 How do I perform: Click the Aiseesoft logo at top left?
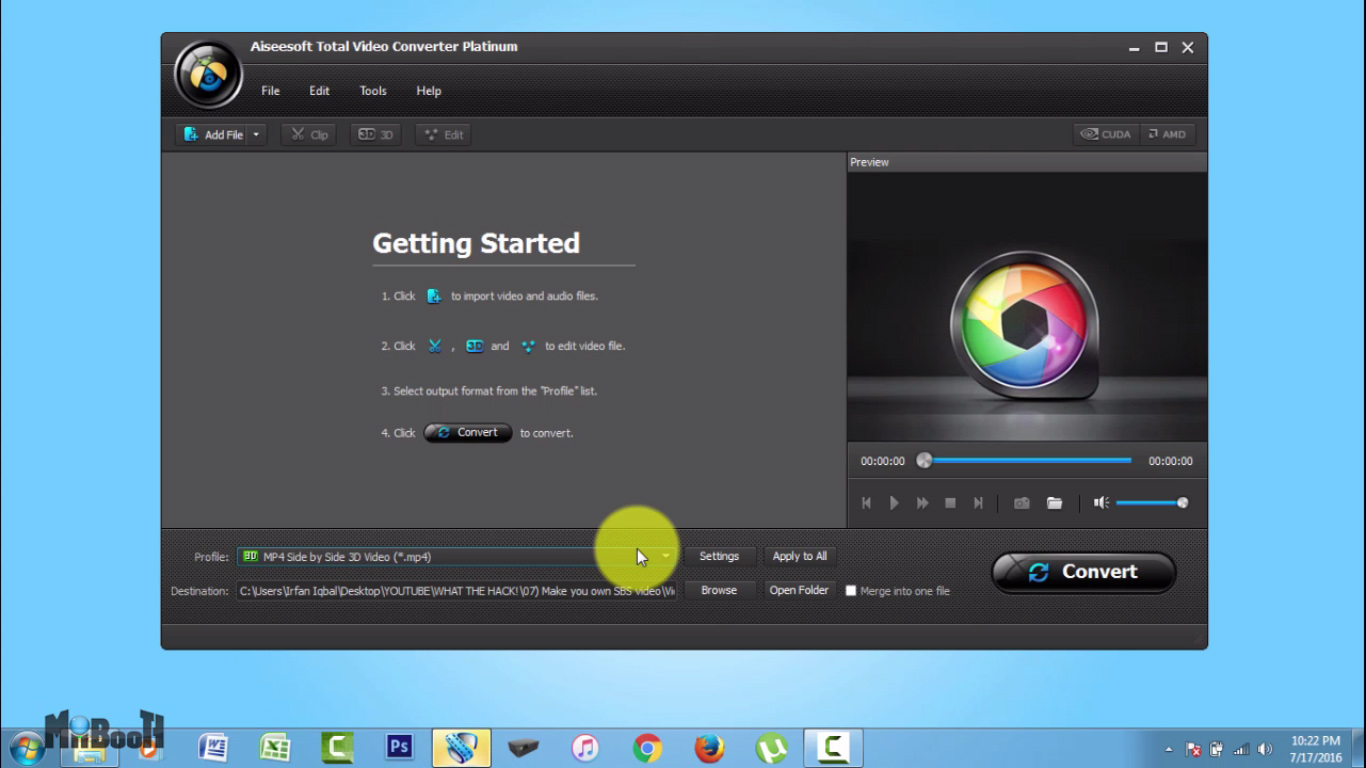pos(208,74)
